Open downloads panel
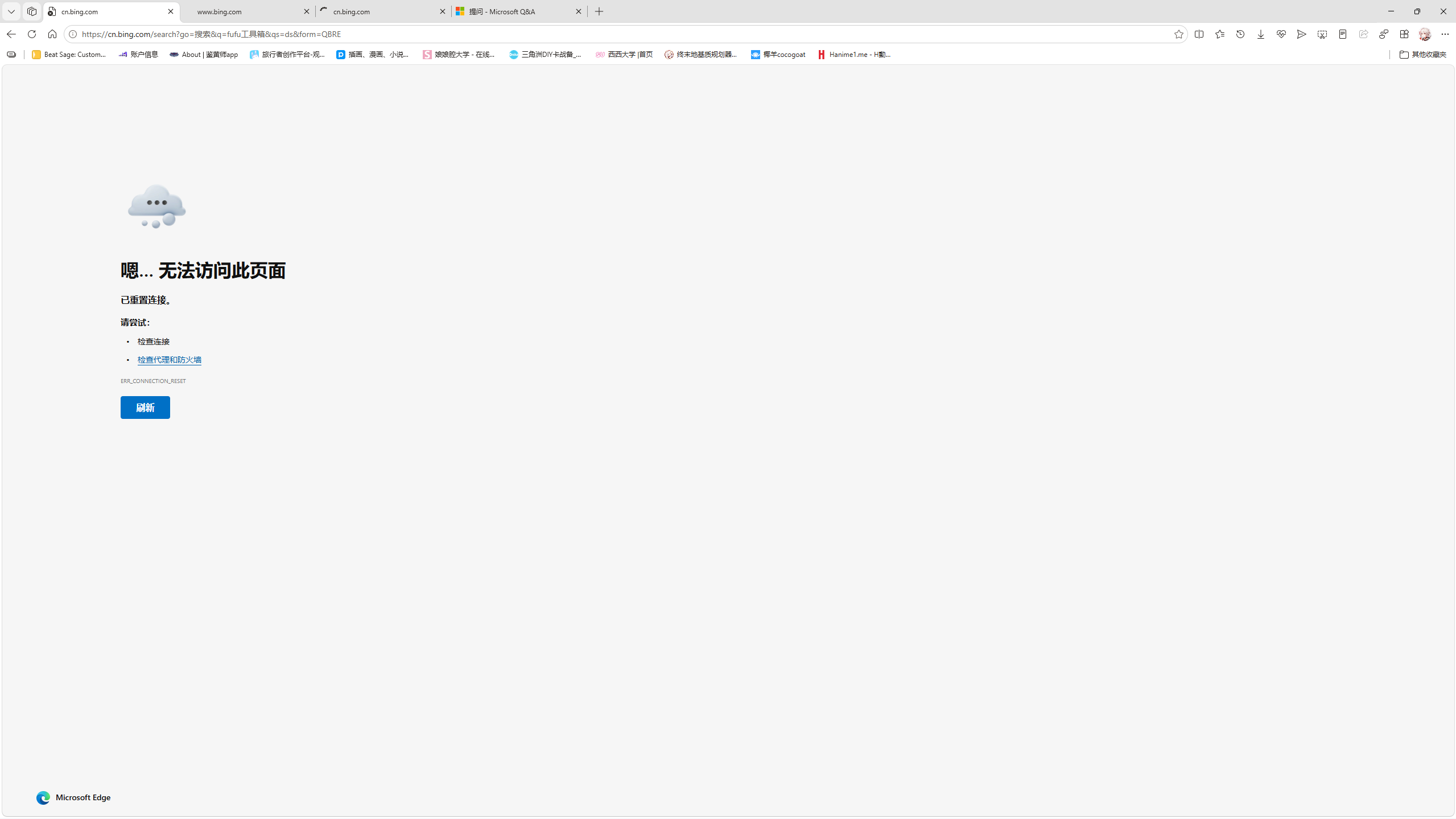 1261,34
